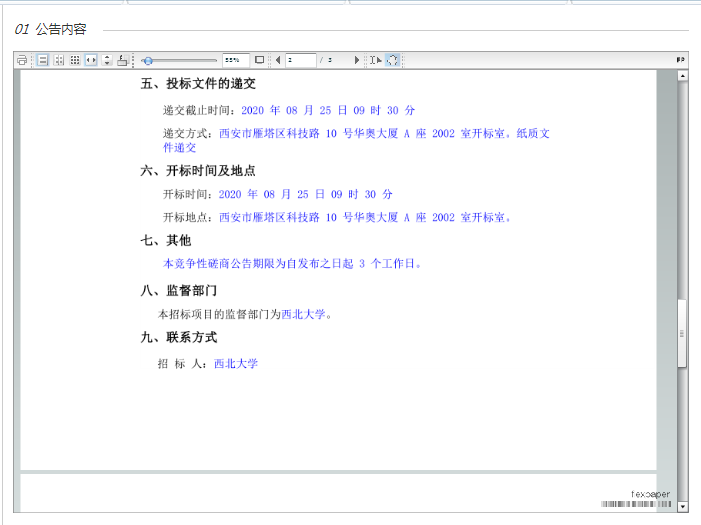The height and width of the screenshot is (525, 701).
Task: Activate the hand pan tool
Action: (392, 60)
